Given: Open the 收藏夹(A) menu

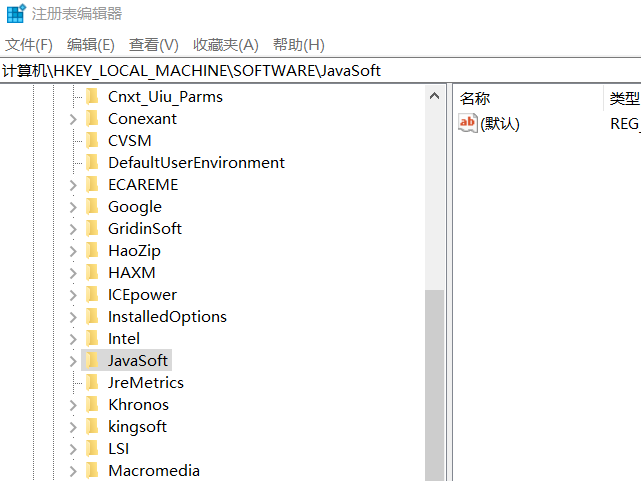Looking at the screenshot, I should pos(226,45).
